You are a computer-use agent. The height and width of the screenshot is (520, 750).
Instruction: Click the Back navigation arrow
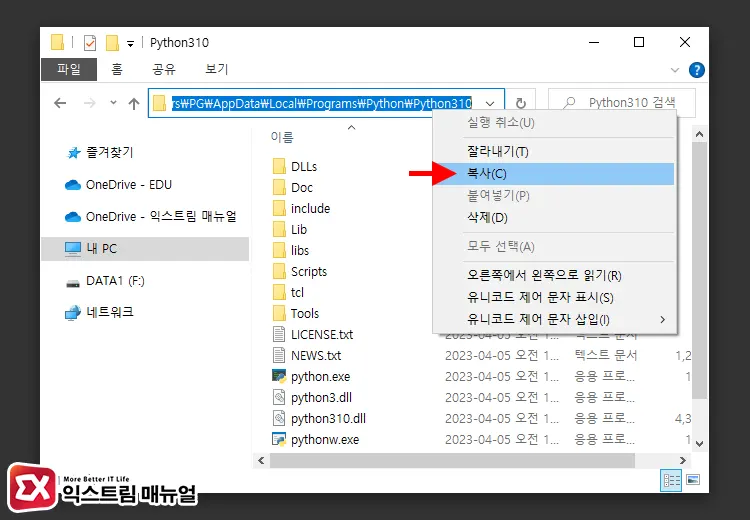[x=60, y=103]
